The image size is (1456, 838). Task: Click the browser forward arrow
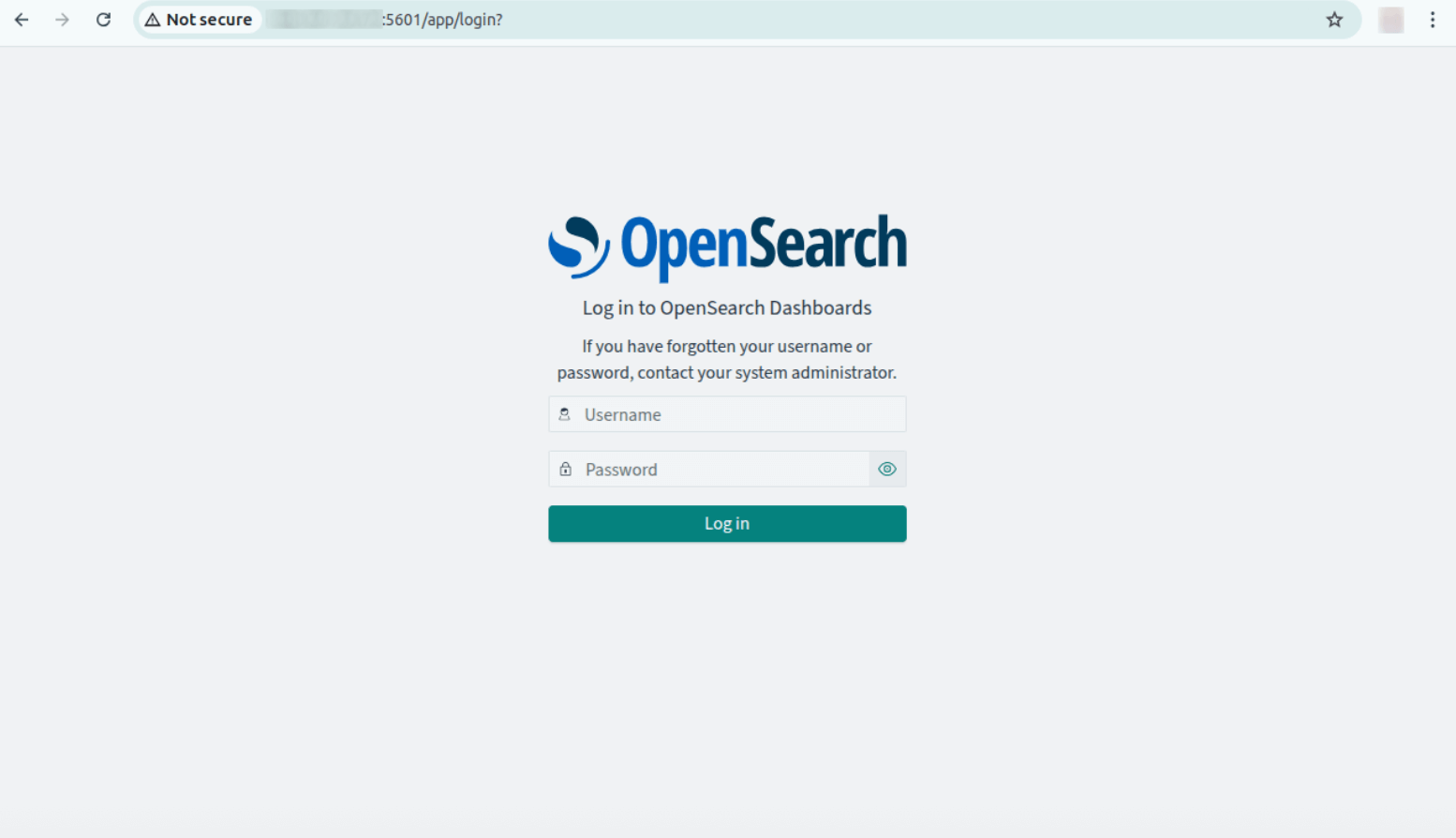coord(62,19)
